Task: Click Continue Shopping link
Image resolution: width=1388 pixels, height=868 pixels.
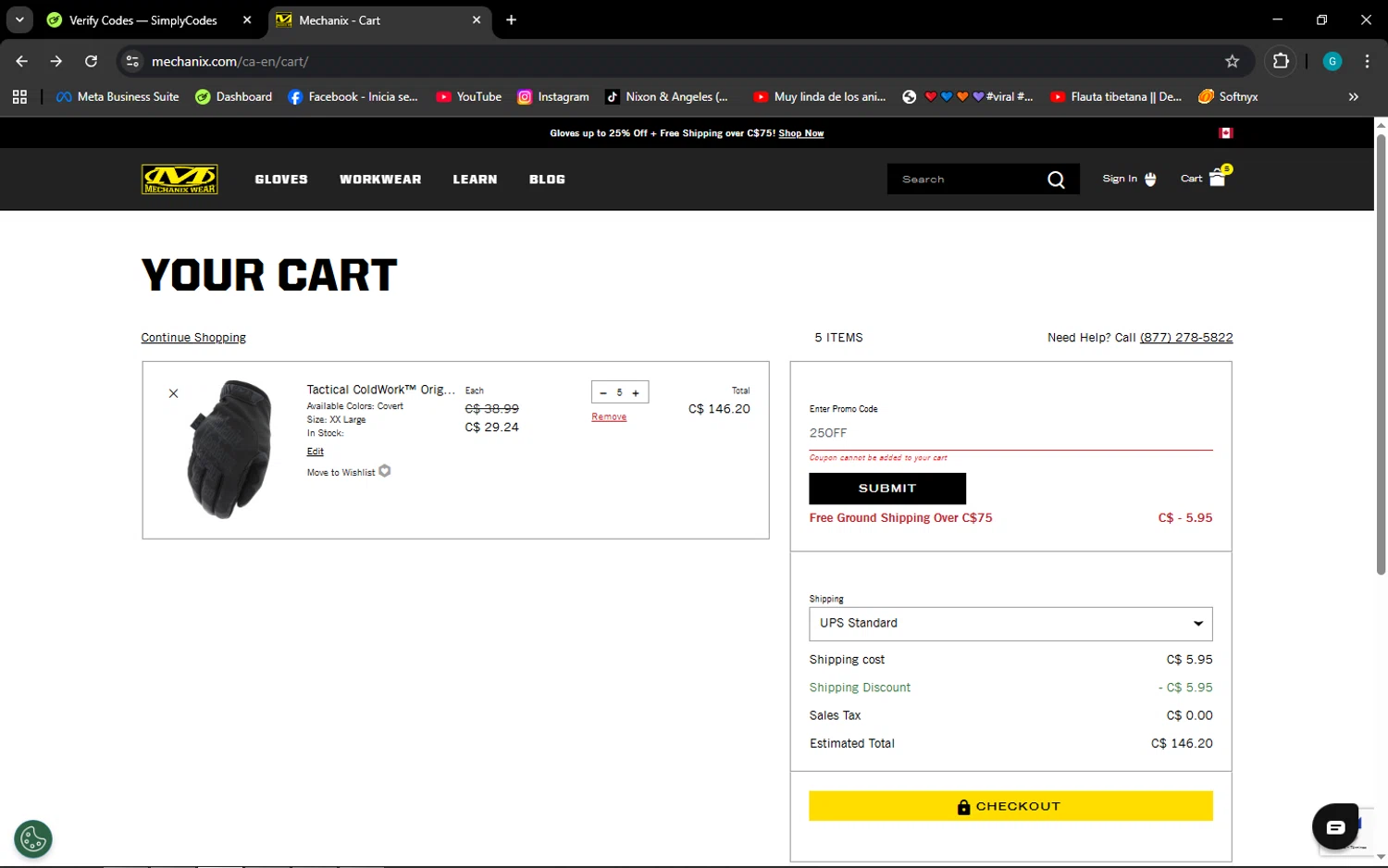Action: tap(193, 338)
